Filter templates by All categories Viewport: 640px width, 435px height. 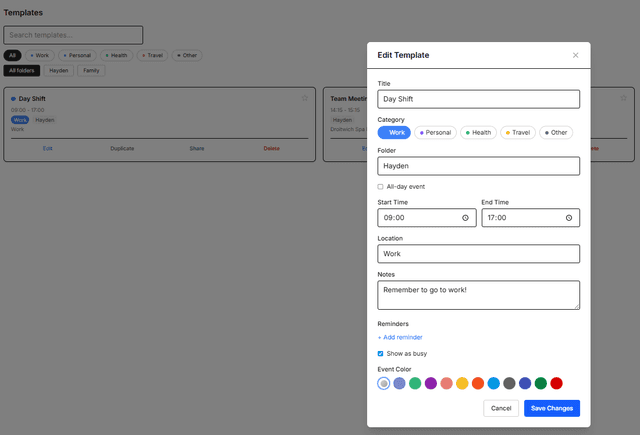pyautogui.click(x=12, y=55)
